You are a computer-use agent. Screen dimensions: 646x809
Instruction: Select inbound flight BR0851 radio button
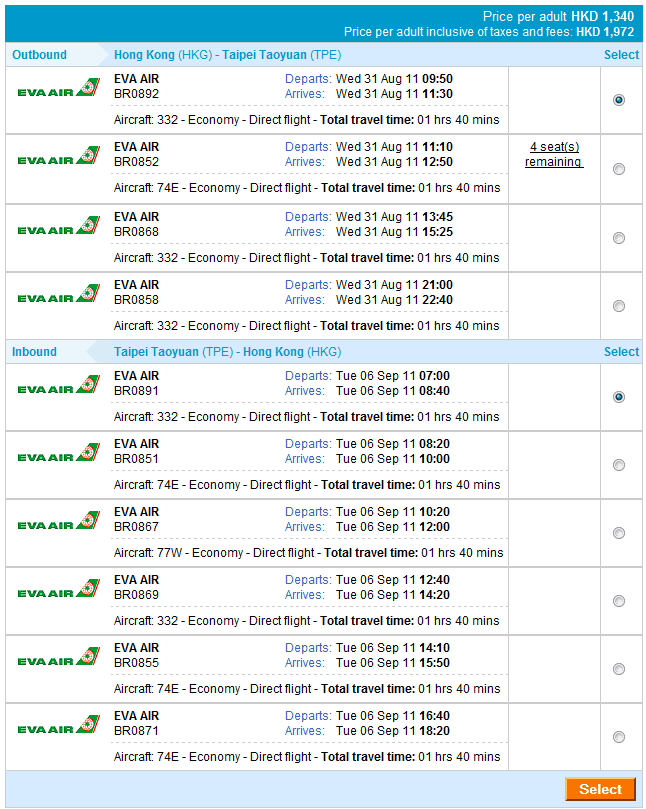(x=619, y=465)
